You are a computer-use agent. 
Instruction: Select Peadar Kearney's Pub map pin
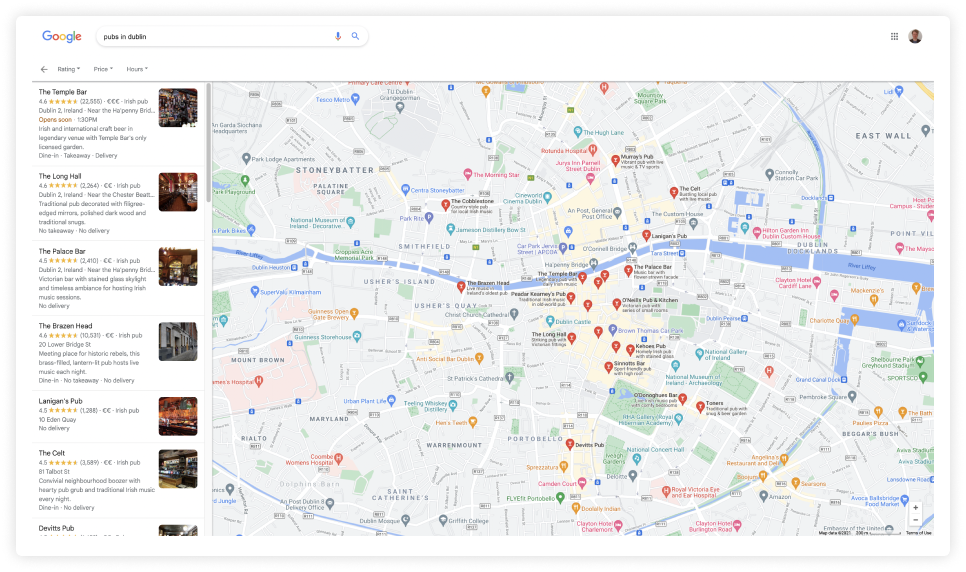(x=571, y=298)
